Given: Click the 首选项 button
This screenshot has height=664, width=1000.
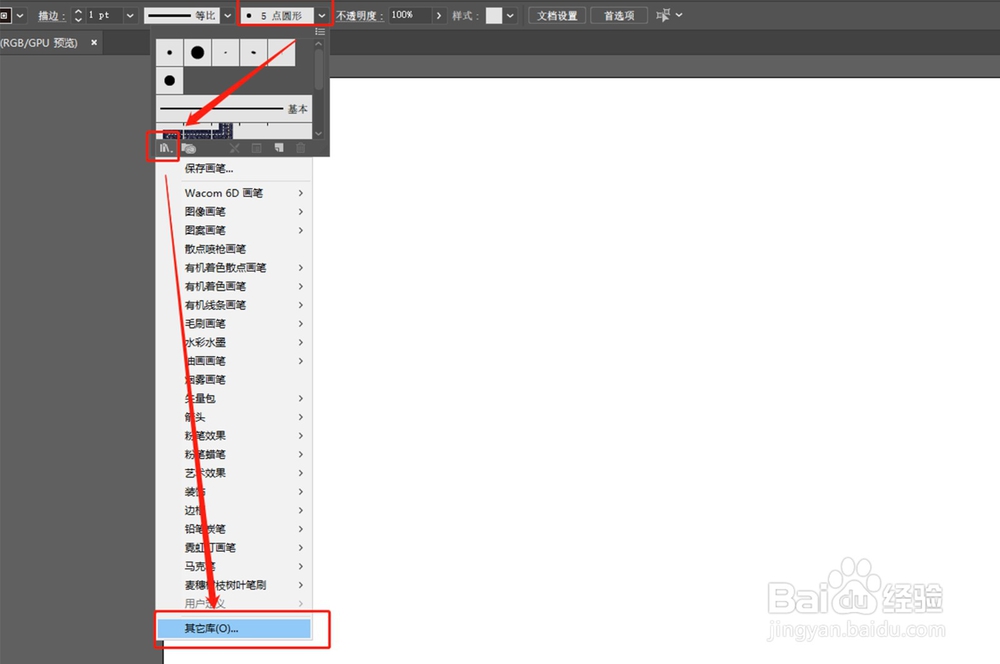Looking at the screenshot, I should [x=619, y=15].
